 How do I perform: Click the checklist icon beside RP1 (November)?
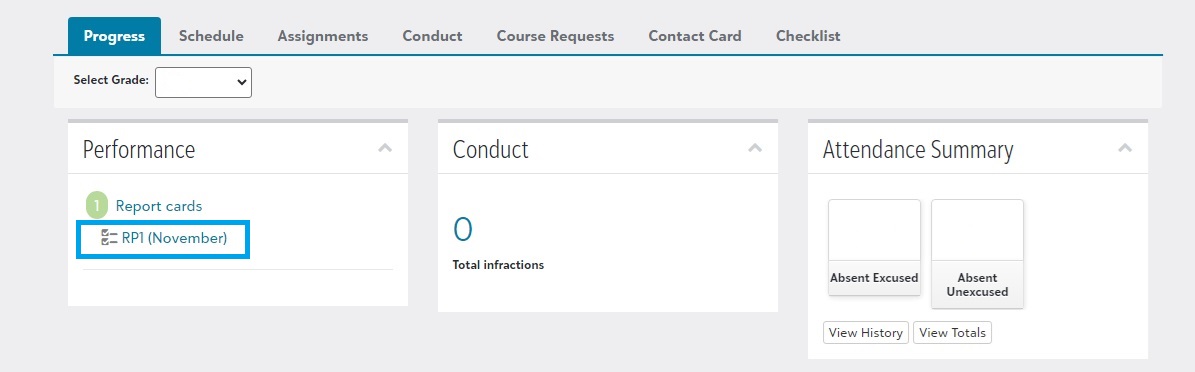(x=109, y=238)
